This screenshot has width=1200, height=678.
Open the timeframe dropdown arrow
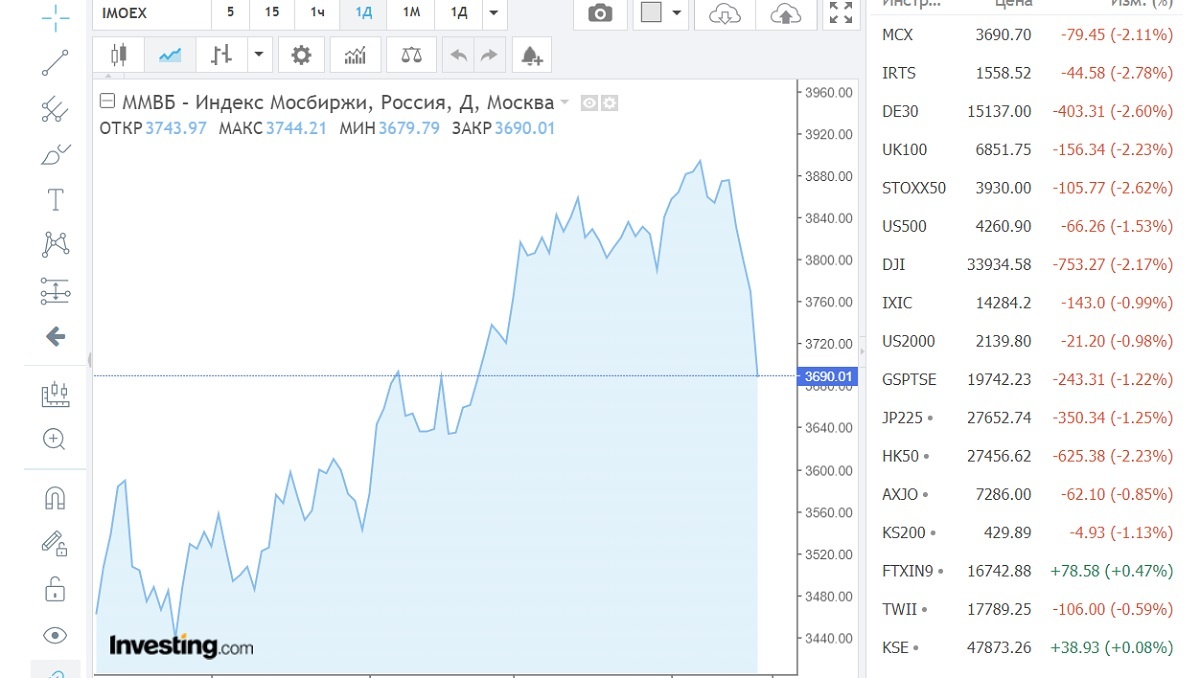(493, 13)
